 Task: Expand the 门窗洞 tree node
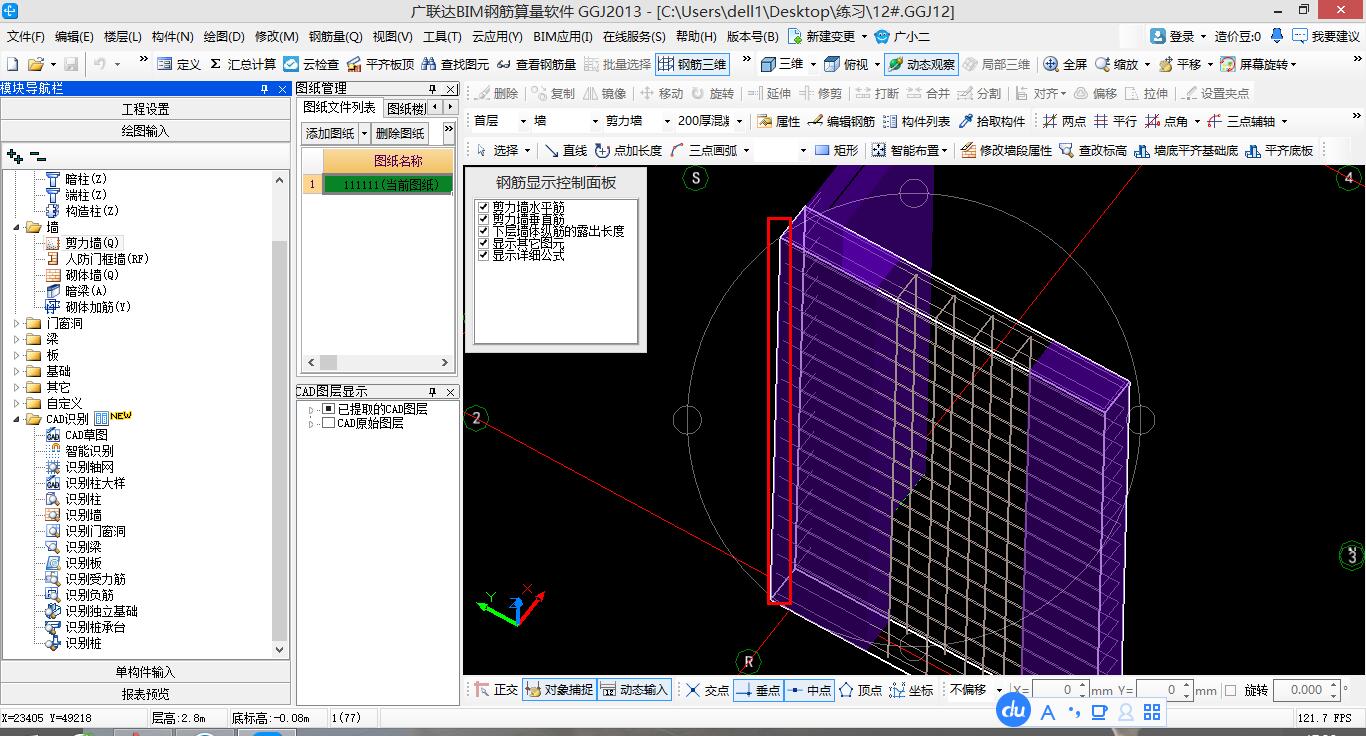point(18,323)
